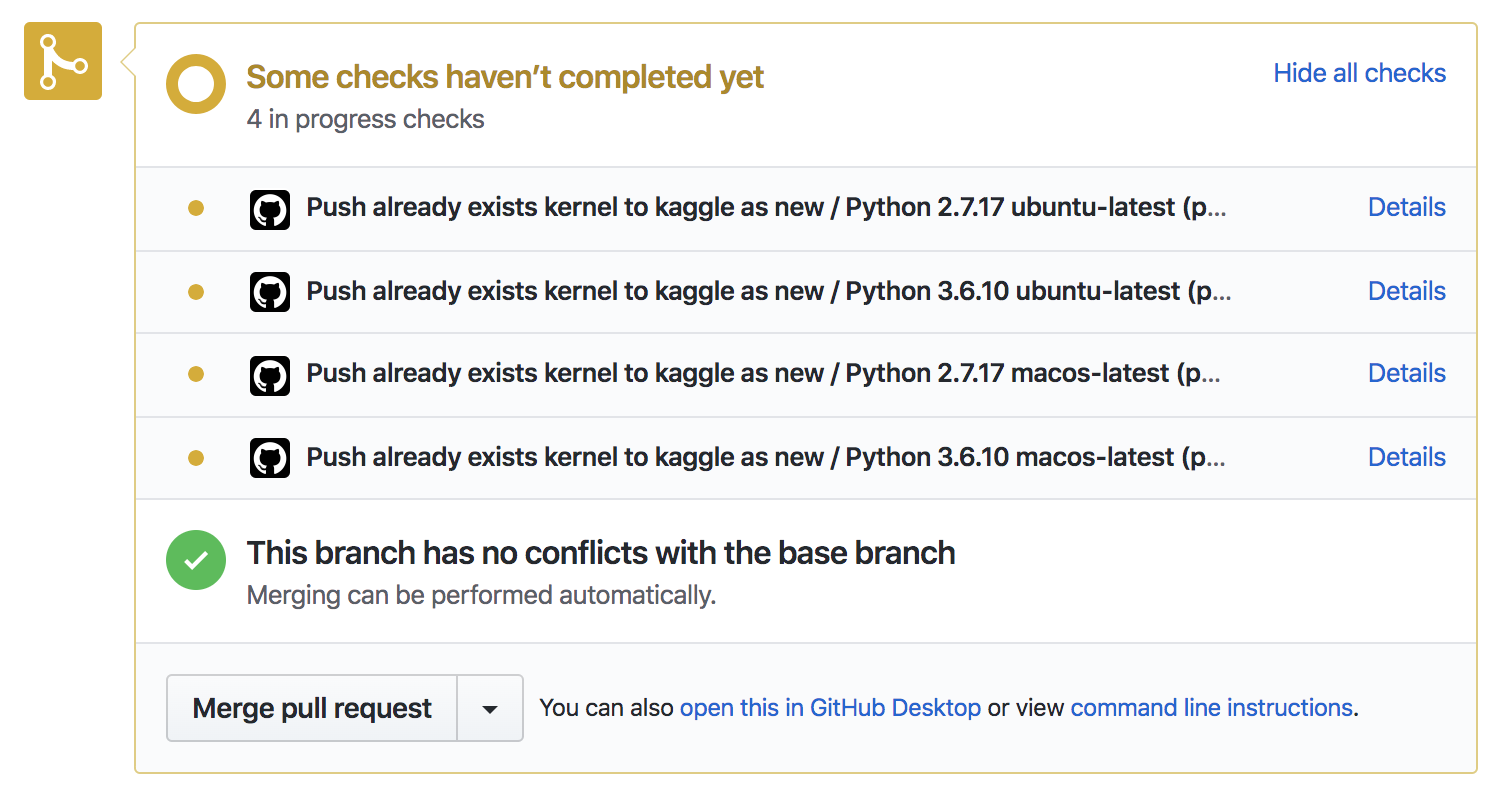Collapse checks with Hide all checks
This screenshot has height=788, width=1508.
coord(1359,73)
